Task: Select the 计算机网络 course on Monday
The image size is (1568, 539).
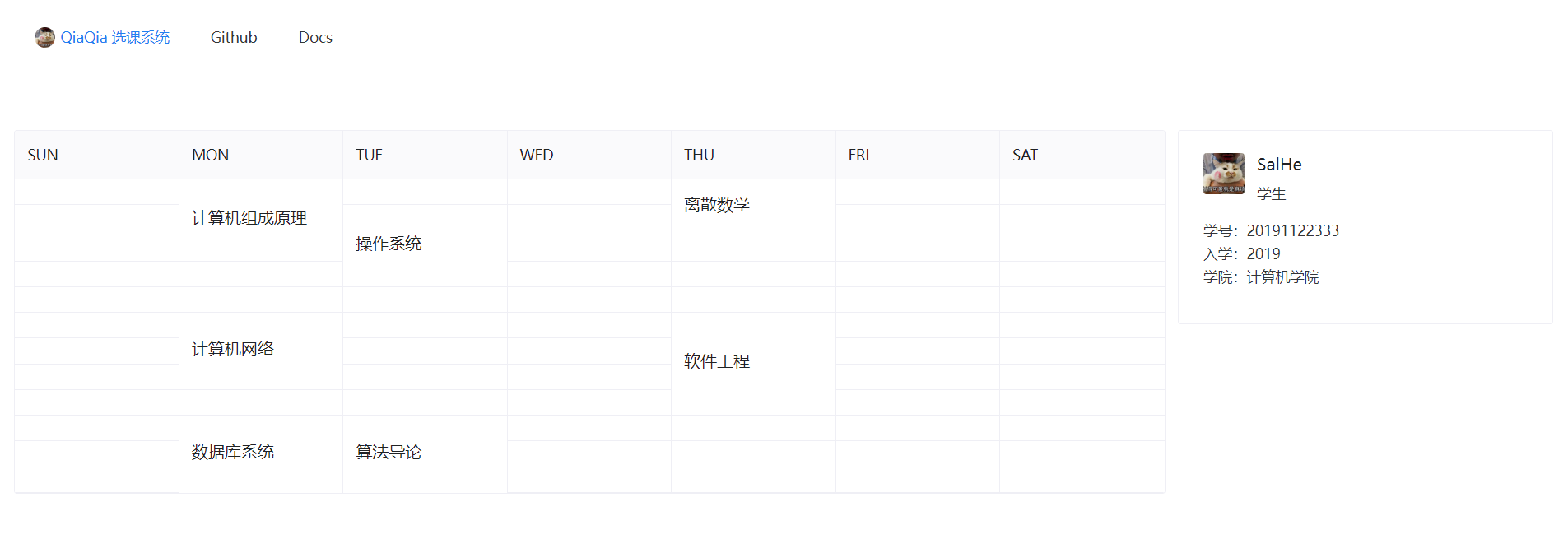Action: pyautogui.click(x=261, y=350)
